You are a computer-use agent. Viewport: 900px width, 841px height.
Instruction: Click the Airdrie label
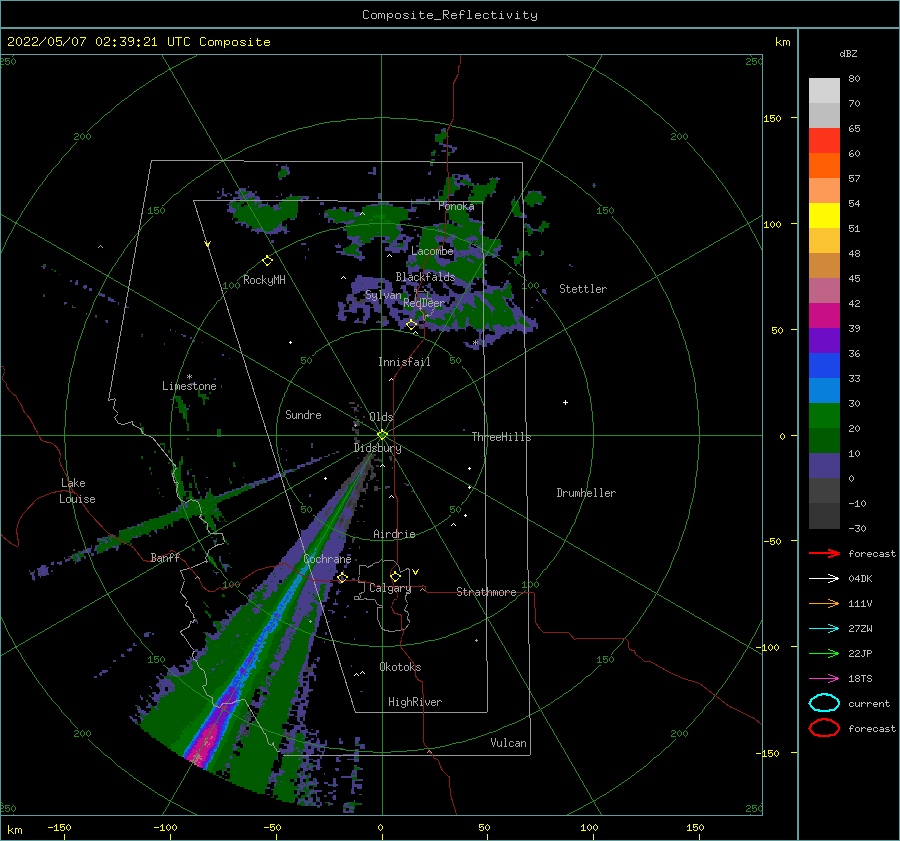(x=394, y=534)
